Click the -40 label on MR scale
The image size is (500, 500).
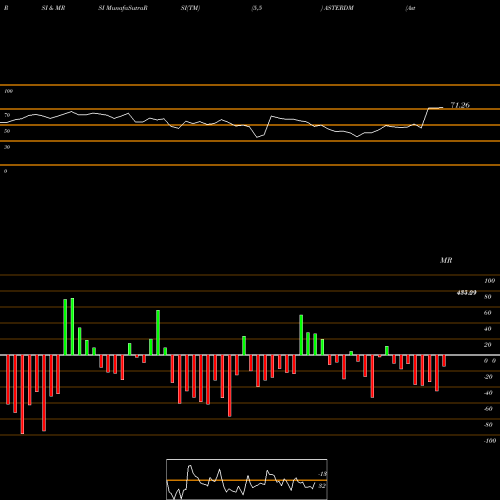tap(488, 393)
